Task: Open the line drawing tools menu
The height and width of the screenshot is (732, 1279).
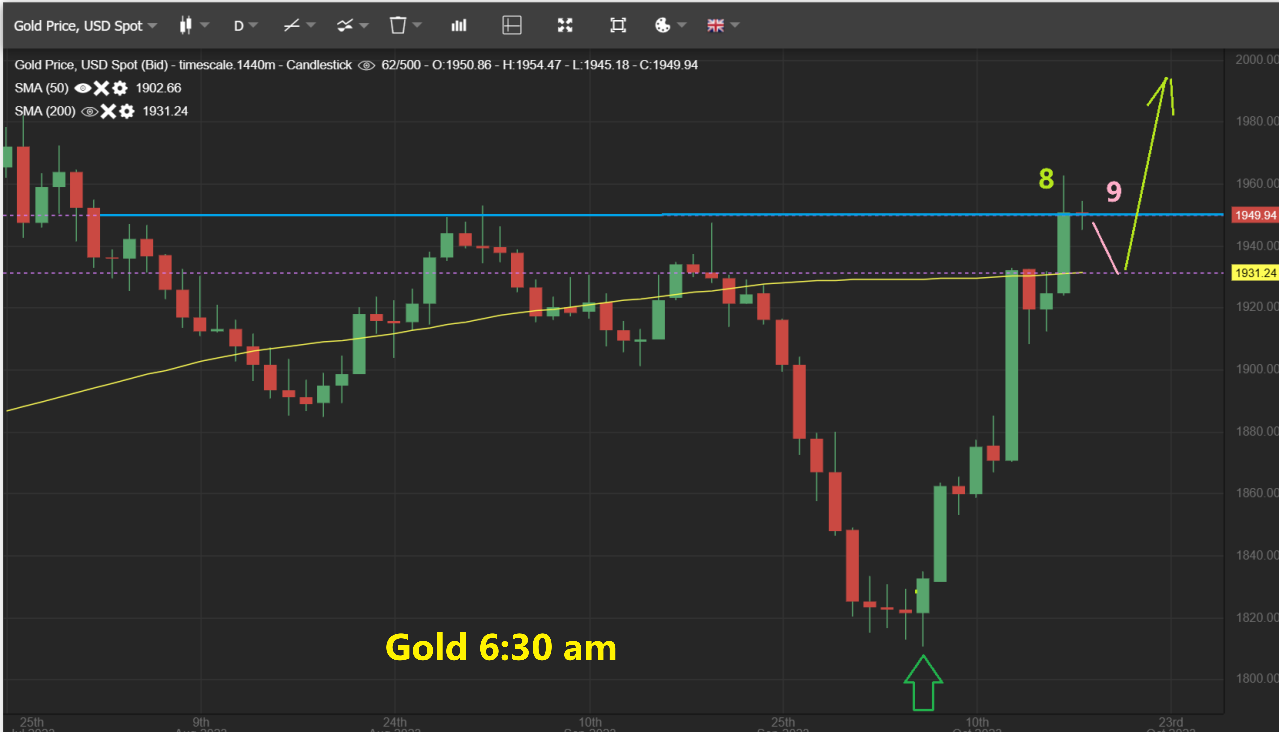Action: 299,25
